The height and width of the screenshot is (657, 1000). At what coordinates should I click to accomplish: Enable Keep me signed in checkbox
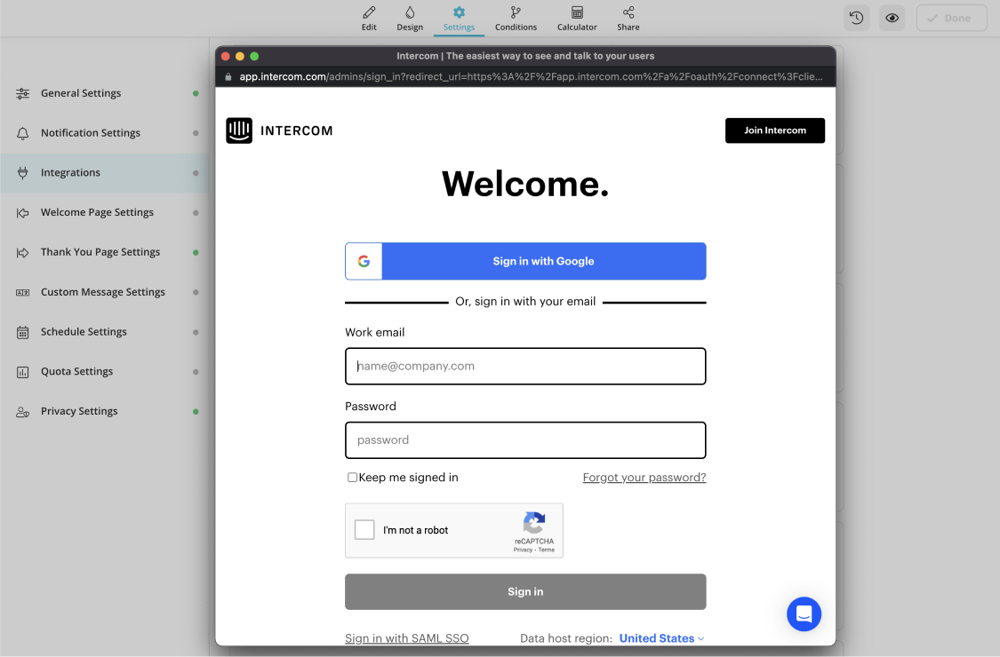click(352, 478)
